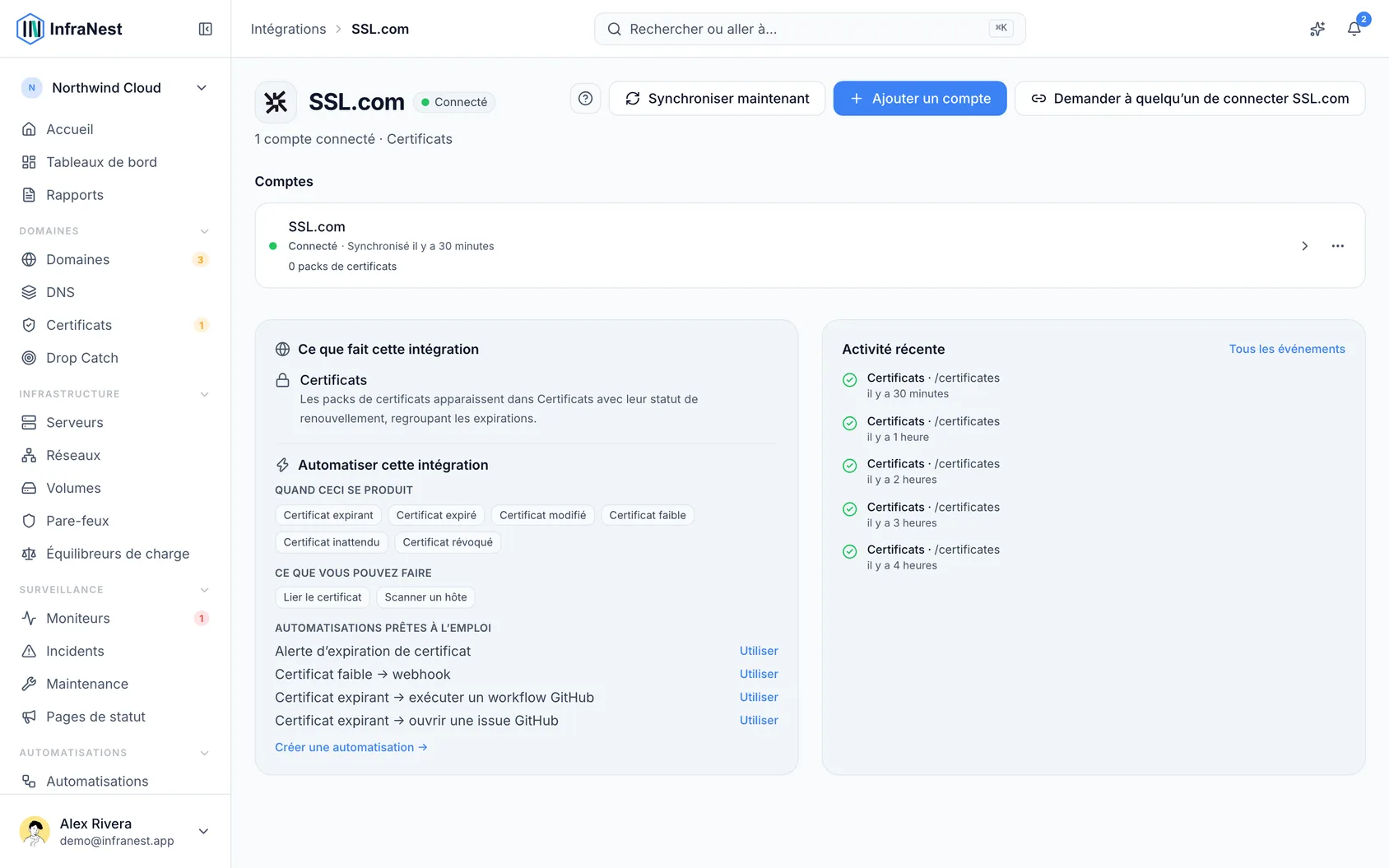This screenshot has height=868, width=1389.
Task: Click Synchroniser maintenant button
Action: 717,99
